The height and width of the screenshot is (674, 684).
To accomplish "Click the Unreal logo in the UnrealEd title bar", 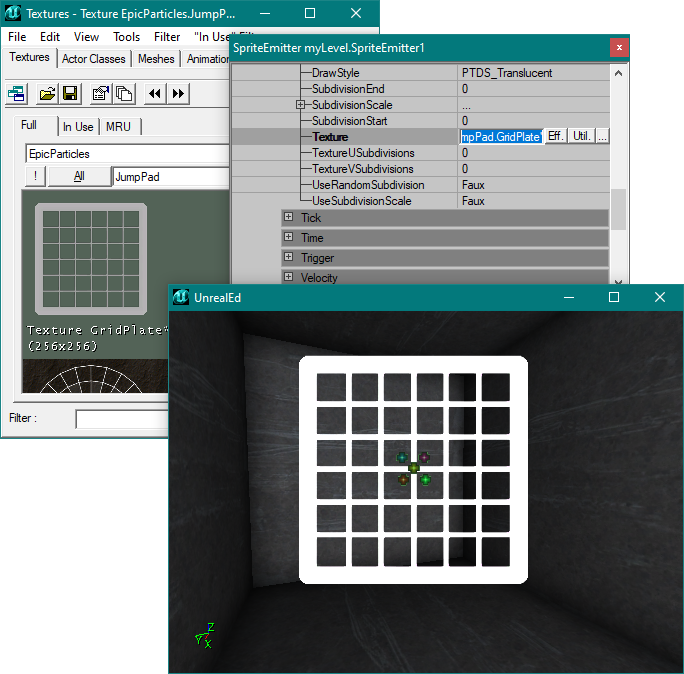I will (x=181, y=297).
